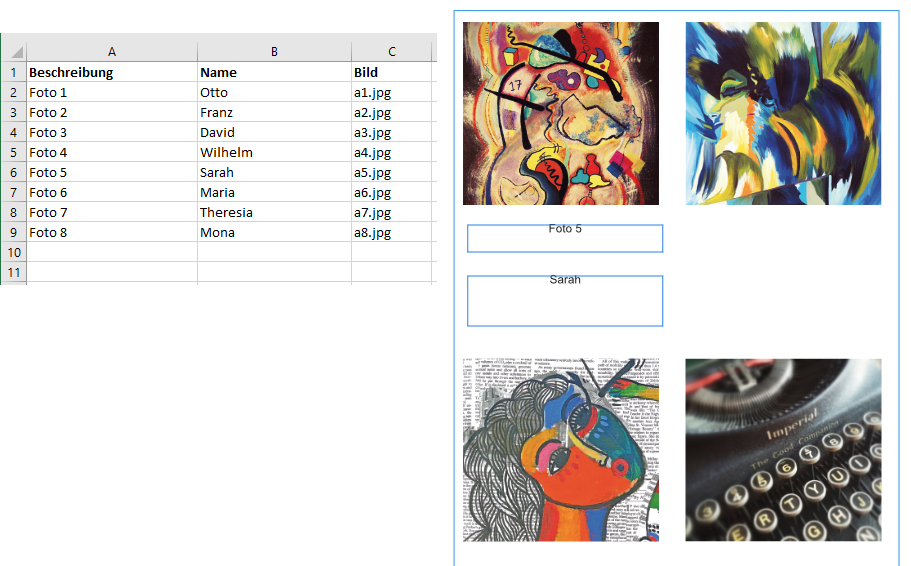This screenshot has height=566, width=911.
Task: Select the blue and yellow brushstroke painting
Action: click(x=783, y=113)
